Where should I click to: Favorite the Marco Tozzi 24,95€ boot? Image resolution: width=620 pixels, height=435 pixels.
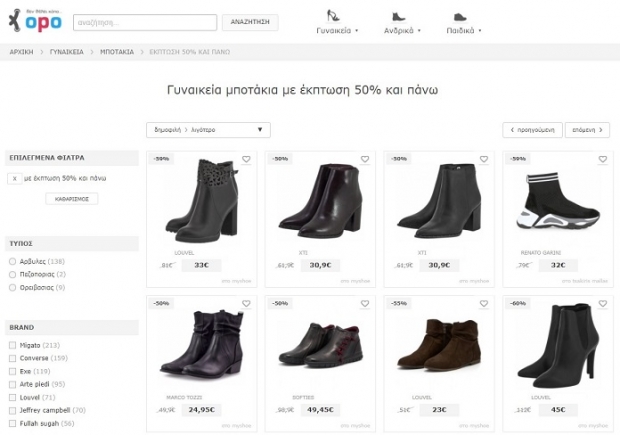246,303
